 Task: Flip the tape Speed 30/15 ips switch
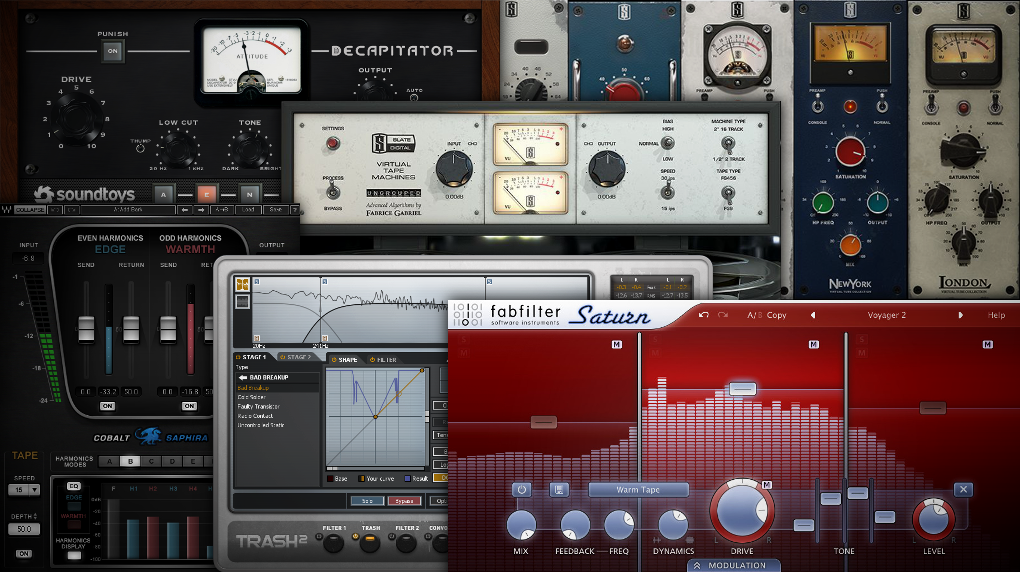(x=667, y=192)
